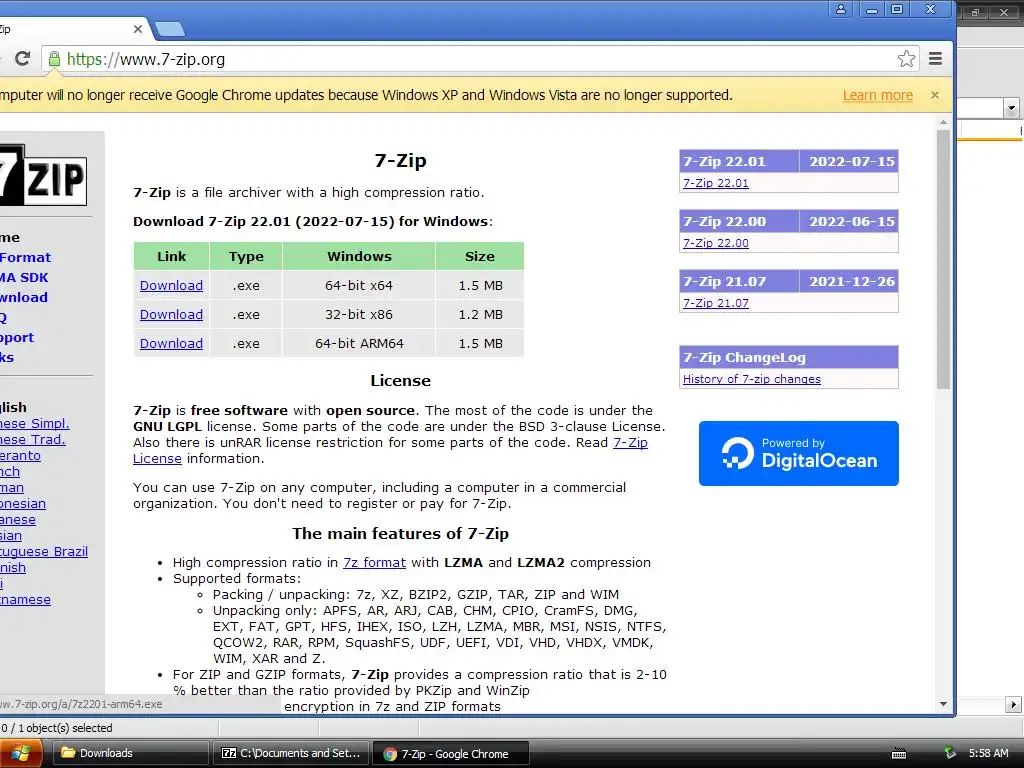This screenshot has width=1024, height=768.
Task: Open the 7-Zip 22.00 news link
Action: (x=716, y=243)
